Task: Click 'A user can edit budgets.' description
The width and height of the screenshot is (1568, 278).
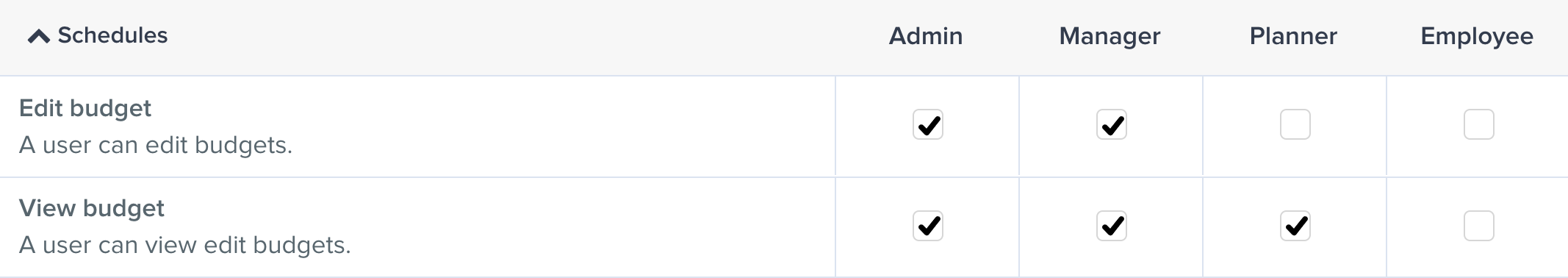Action: tap(156, 145)
